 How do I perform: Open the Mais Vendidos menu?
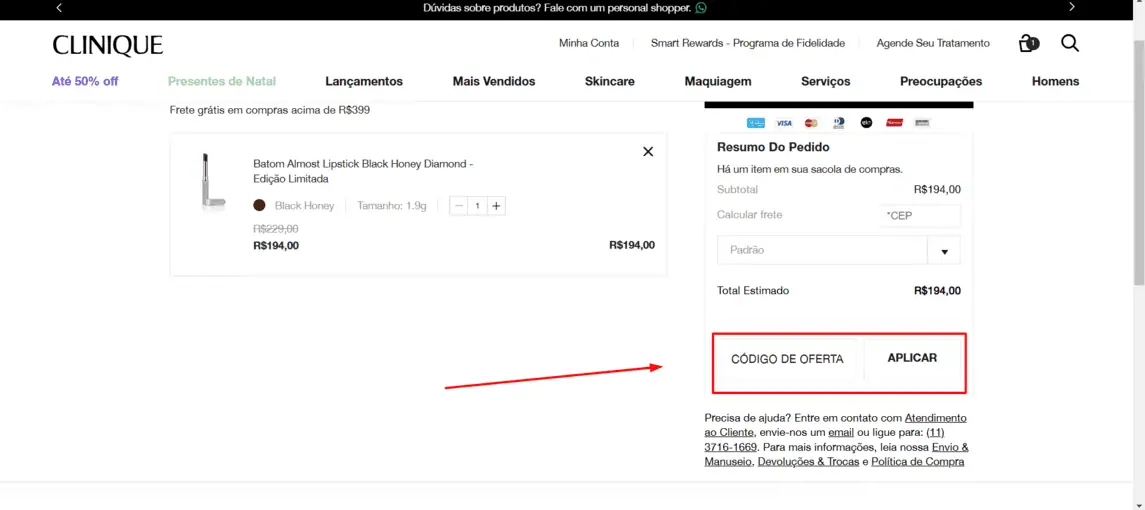(494, 81)
